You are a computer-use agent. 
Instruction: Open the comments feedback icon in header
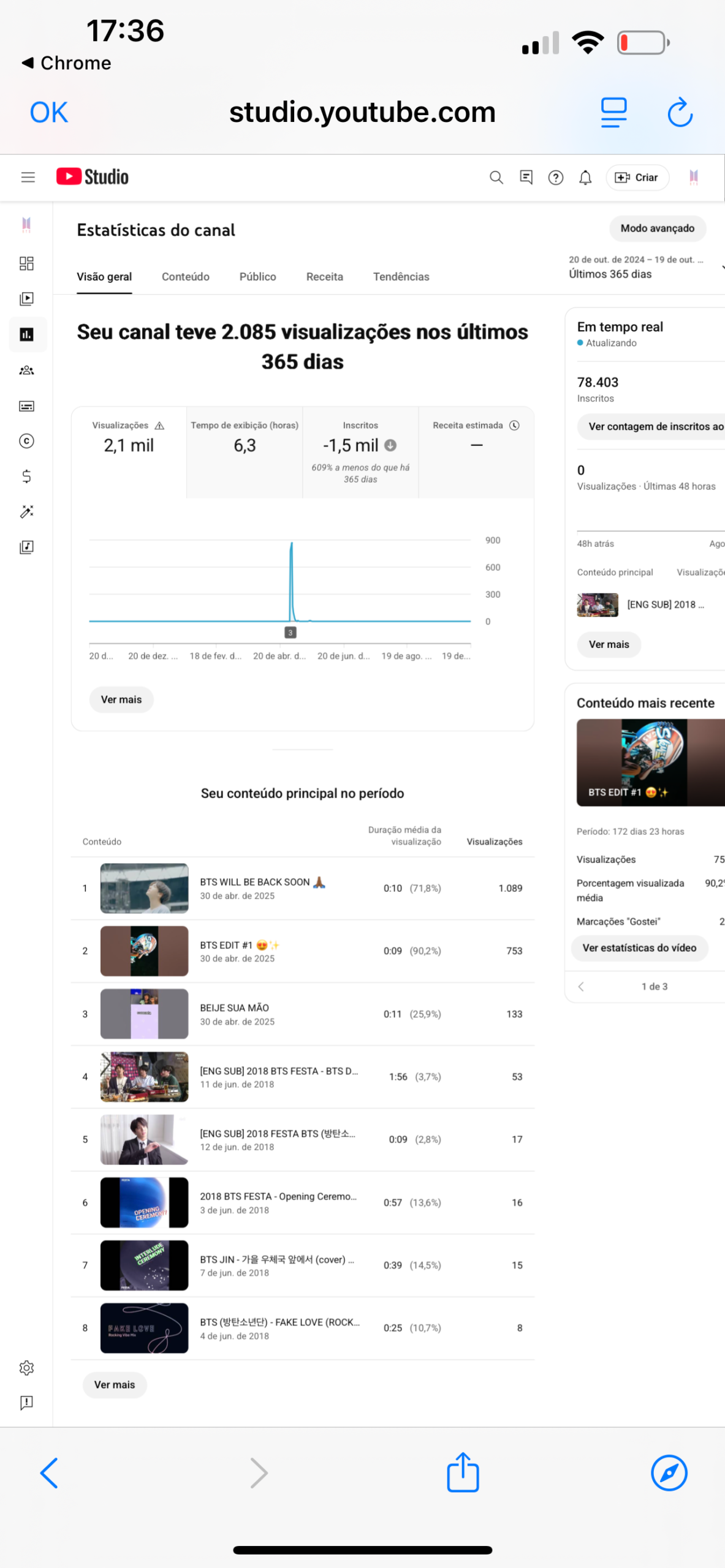point(526,178)
